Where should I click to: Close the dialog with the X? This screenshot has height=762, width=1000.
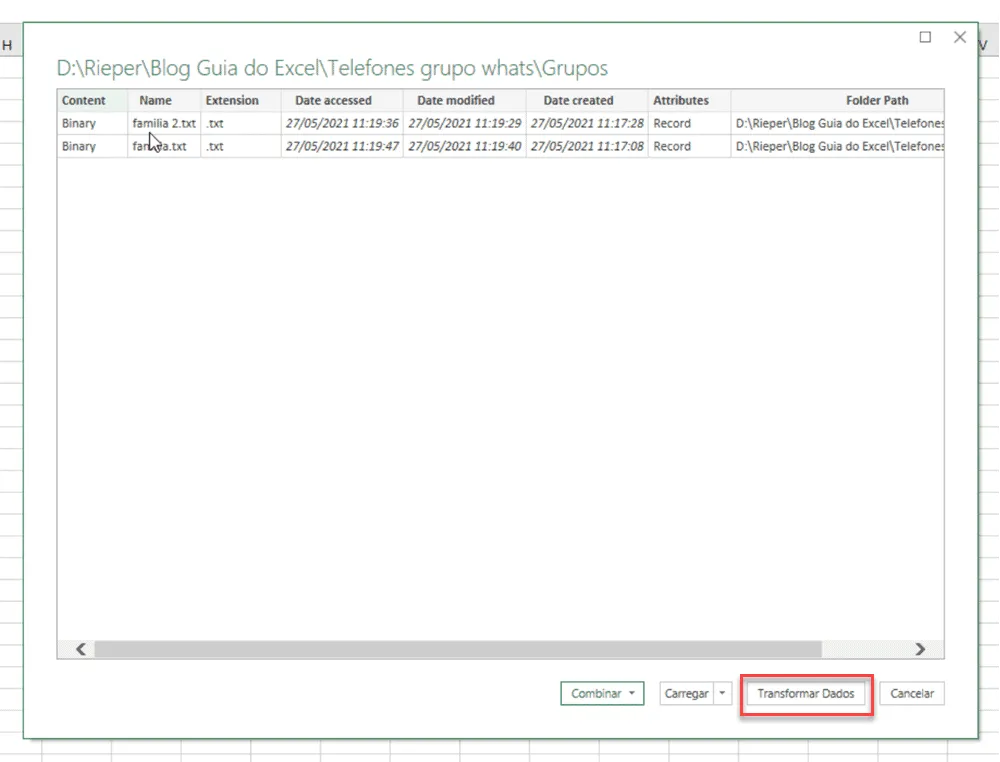960,37
